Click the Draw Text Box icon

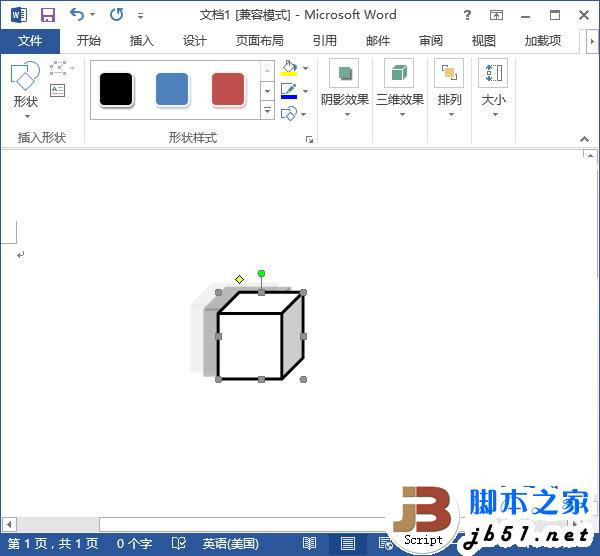[57, 91]
